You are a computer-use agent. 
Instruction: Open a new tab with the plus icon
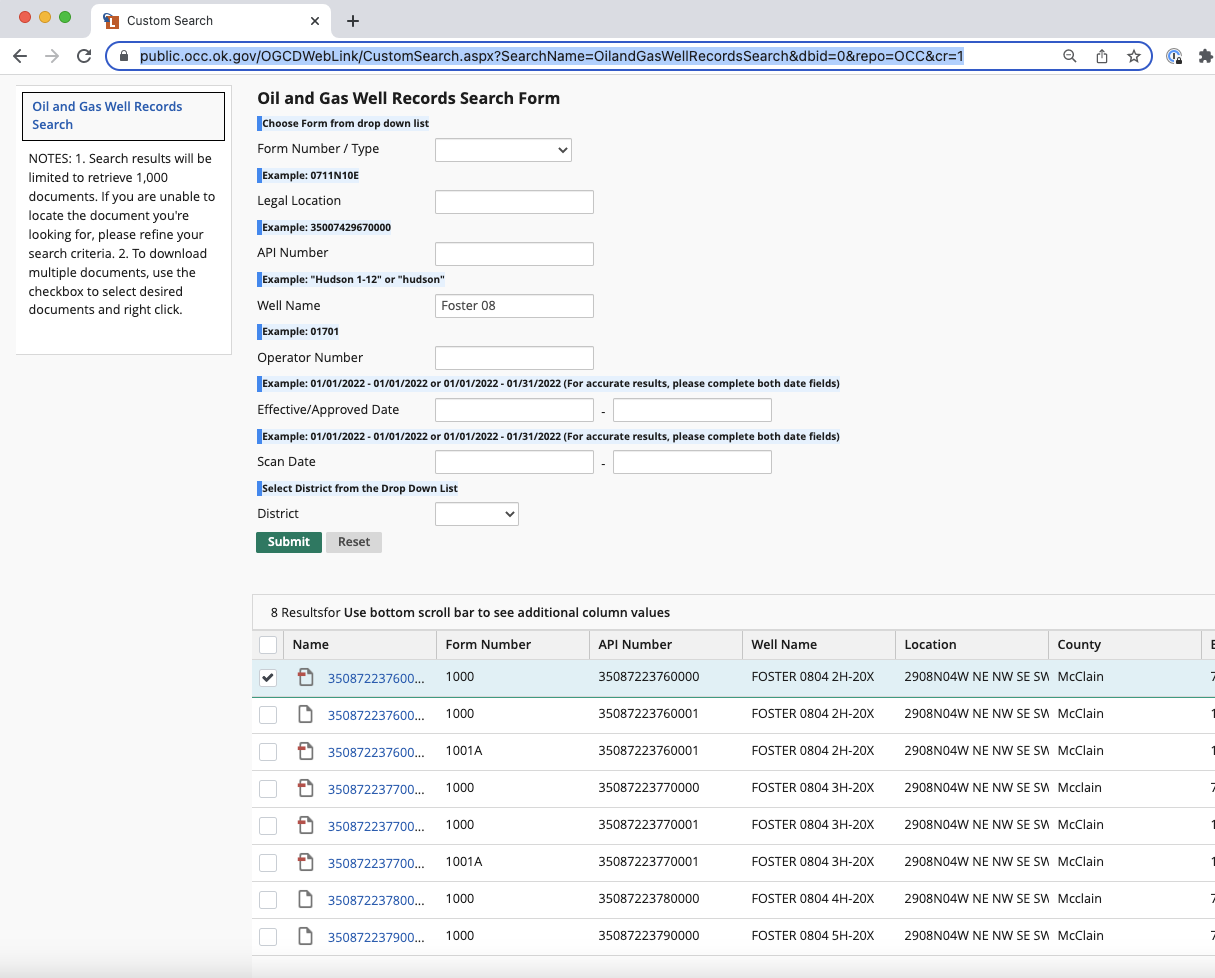353,21
